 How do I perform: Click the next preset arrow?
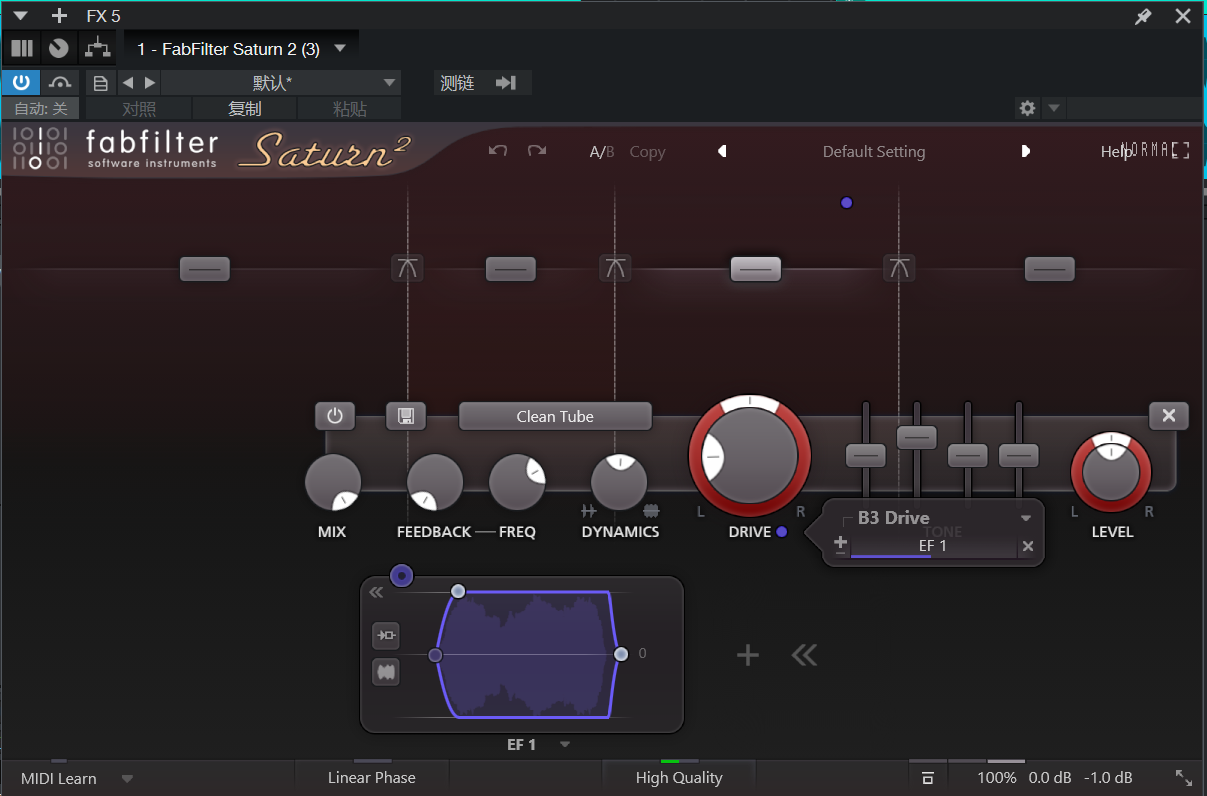1025,152
